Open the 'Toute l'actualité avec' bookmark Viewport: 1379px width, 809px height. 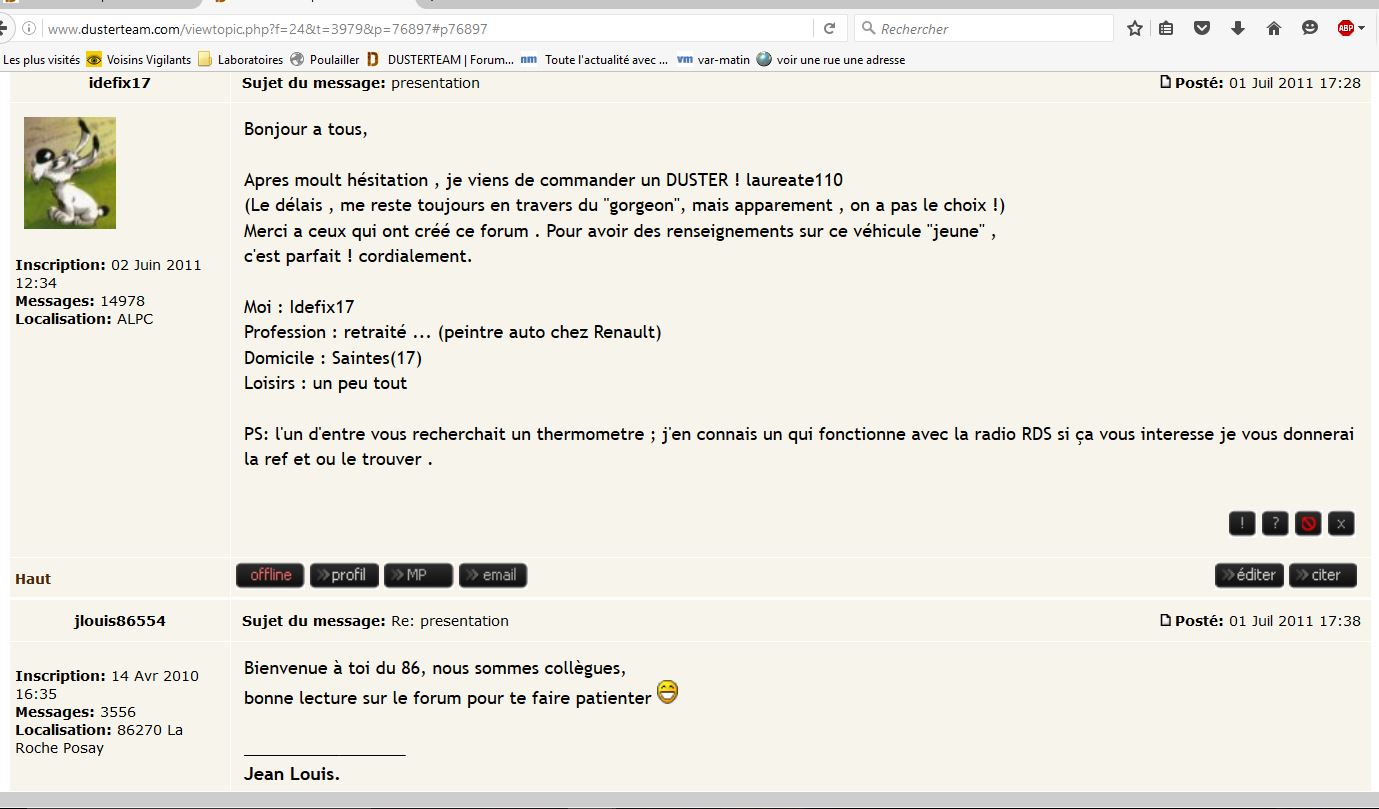pyautogui.click(x=594, y=60)
